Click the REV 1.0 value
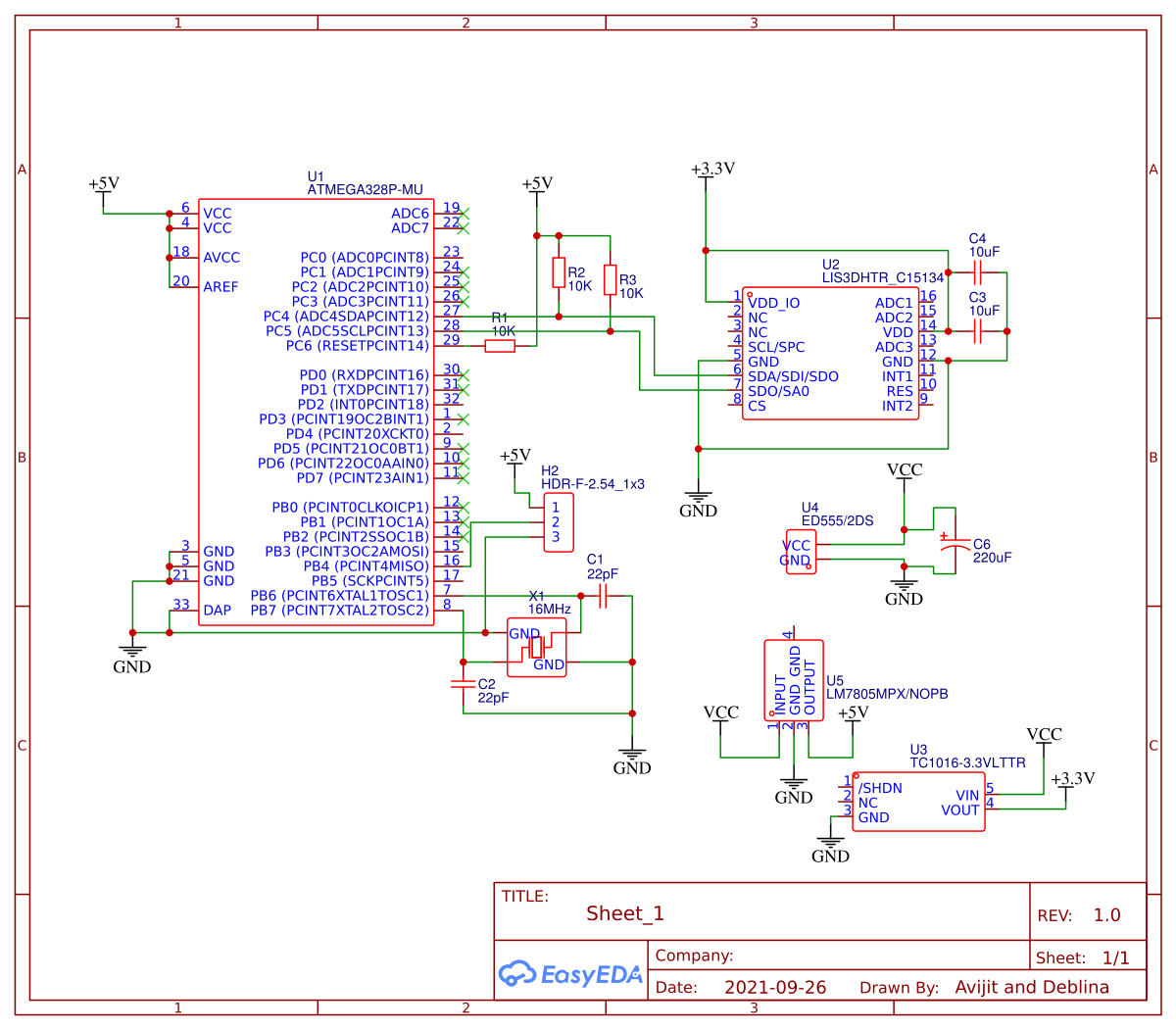Screen dimensions: 1176x1030 click(1106, 915)
